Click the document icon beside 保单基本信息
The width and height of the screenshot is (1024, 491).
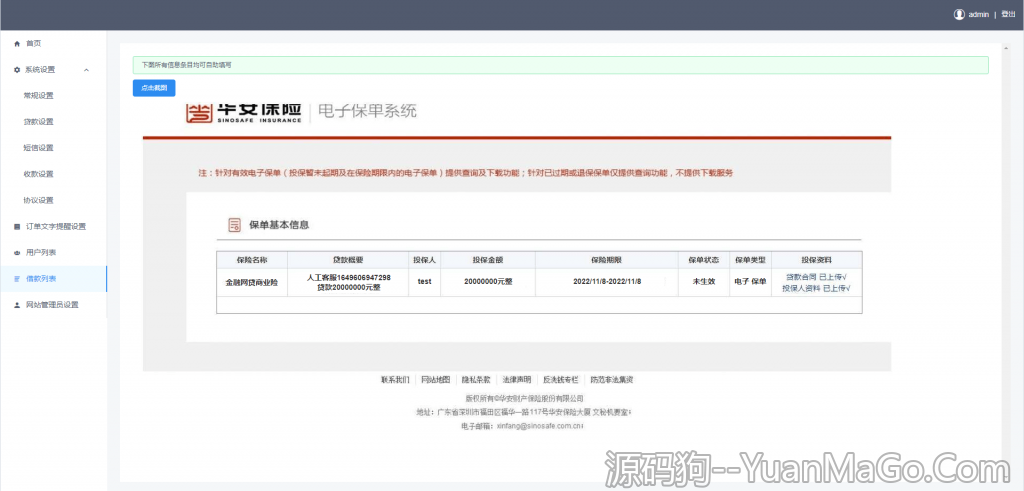pyautogui.click(x=234, y=225)
